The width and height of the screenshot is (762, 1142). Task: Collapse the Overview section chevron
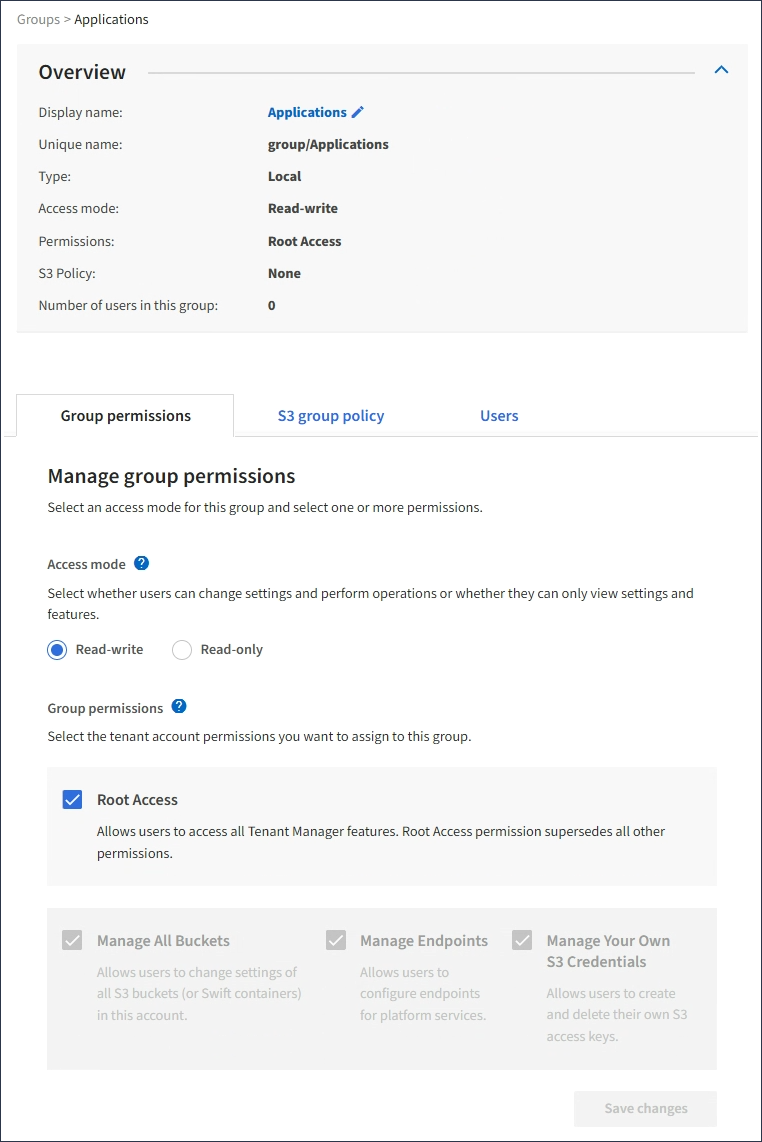pyautogui.click(x=721, y=71)
